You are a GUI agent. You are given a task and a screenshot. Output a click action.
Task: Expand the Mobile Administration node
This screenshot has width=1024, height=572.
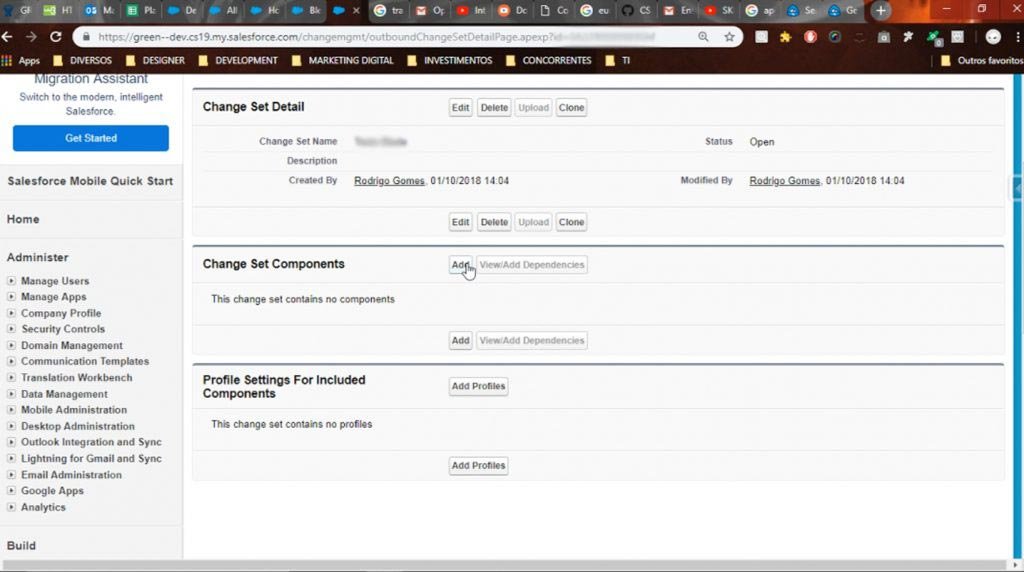coord(11,409)
